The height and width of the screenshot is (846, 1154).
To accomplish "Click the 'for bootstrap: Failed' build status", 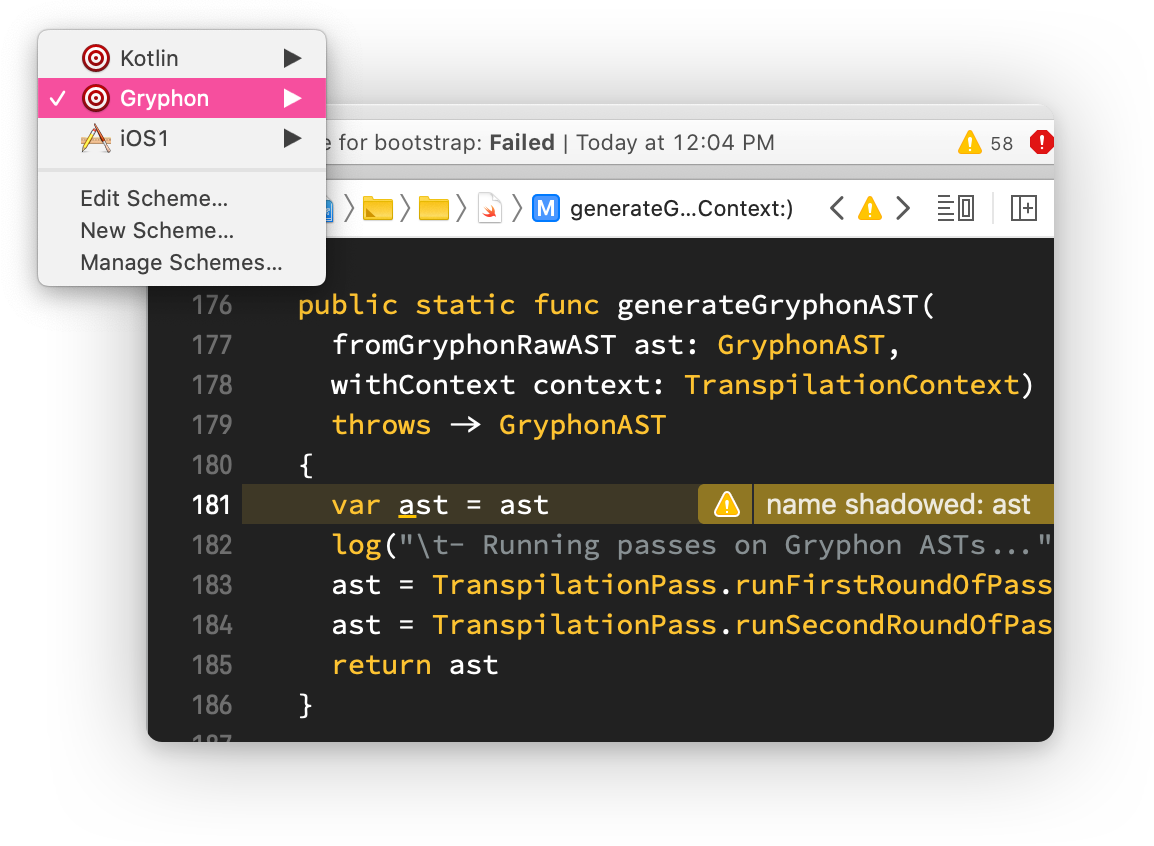I will (x=446, y=142).
